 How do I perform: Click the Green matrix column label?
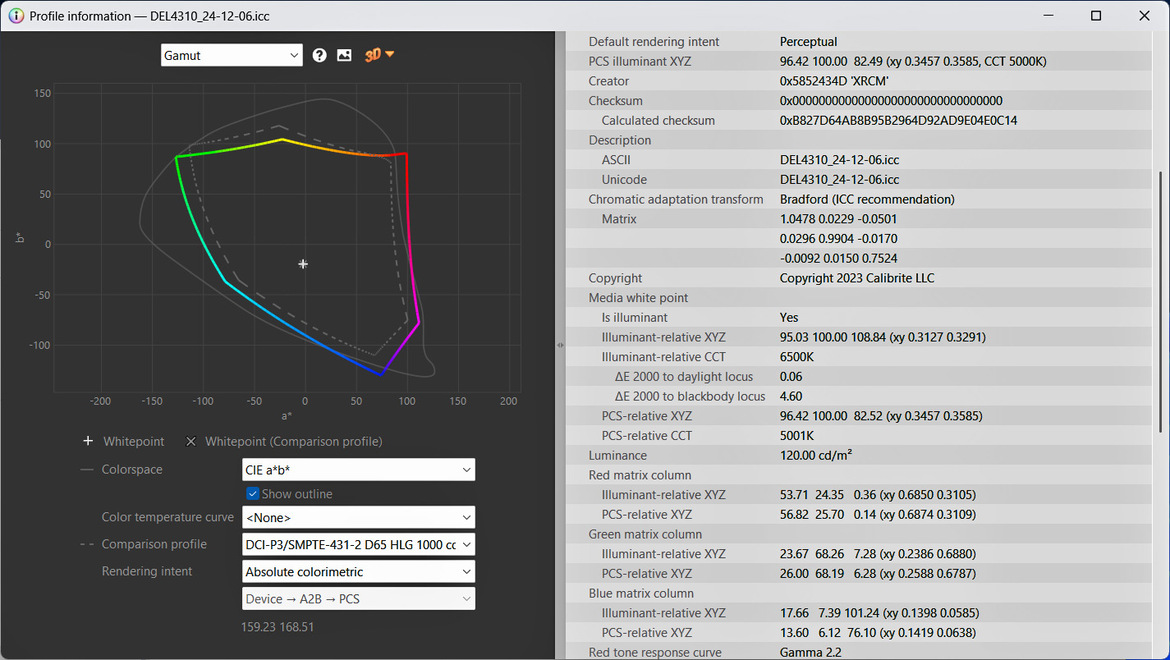click(x=645, y=535)
